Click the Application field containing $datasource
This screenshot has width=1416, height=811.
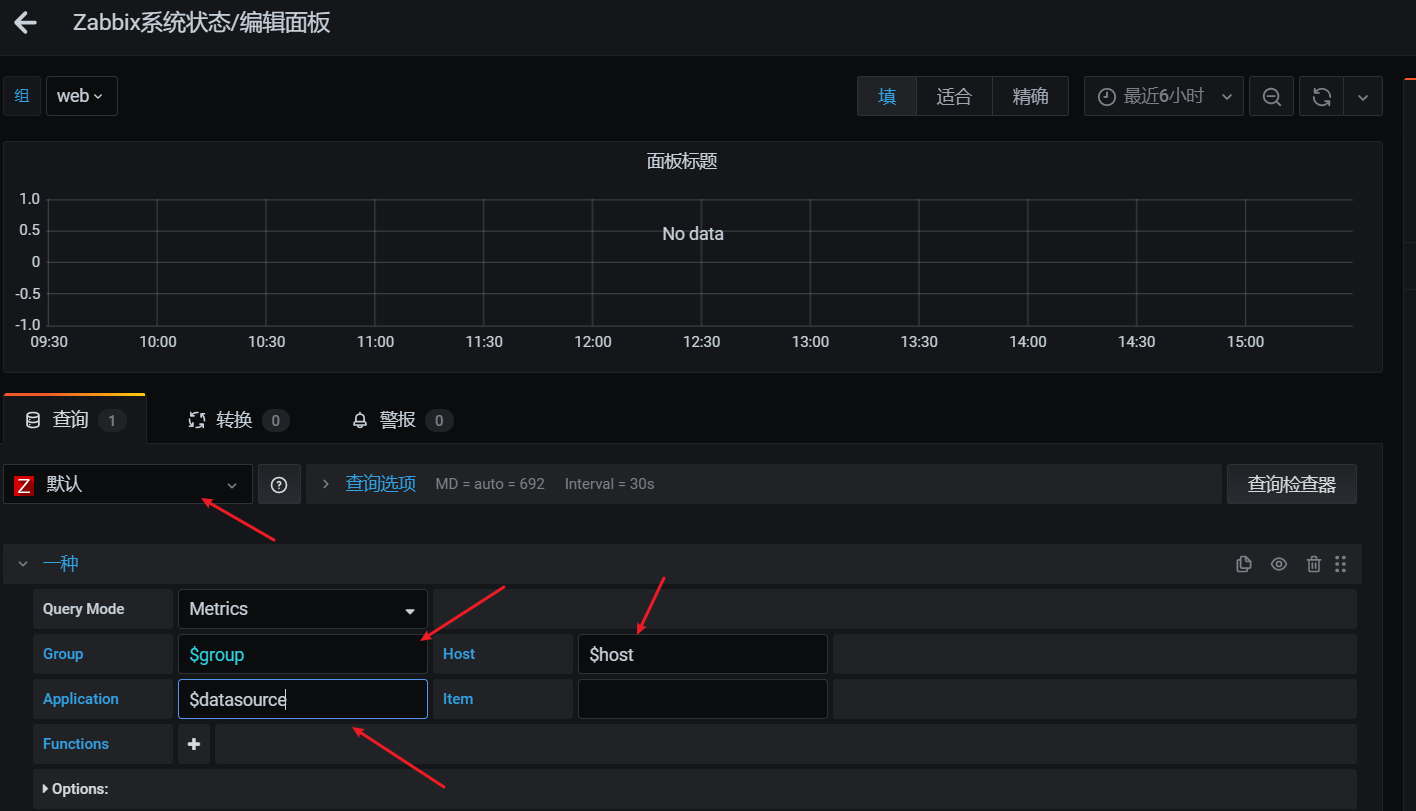point(302,699)
